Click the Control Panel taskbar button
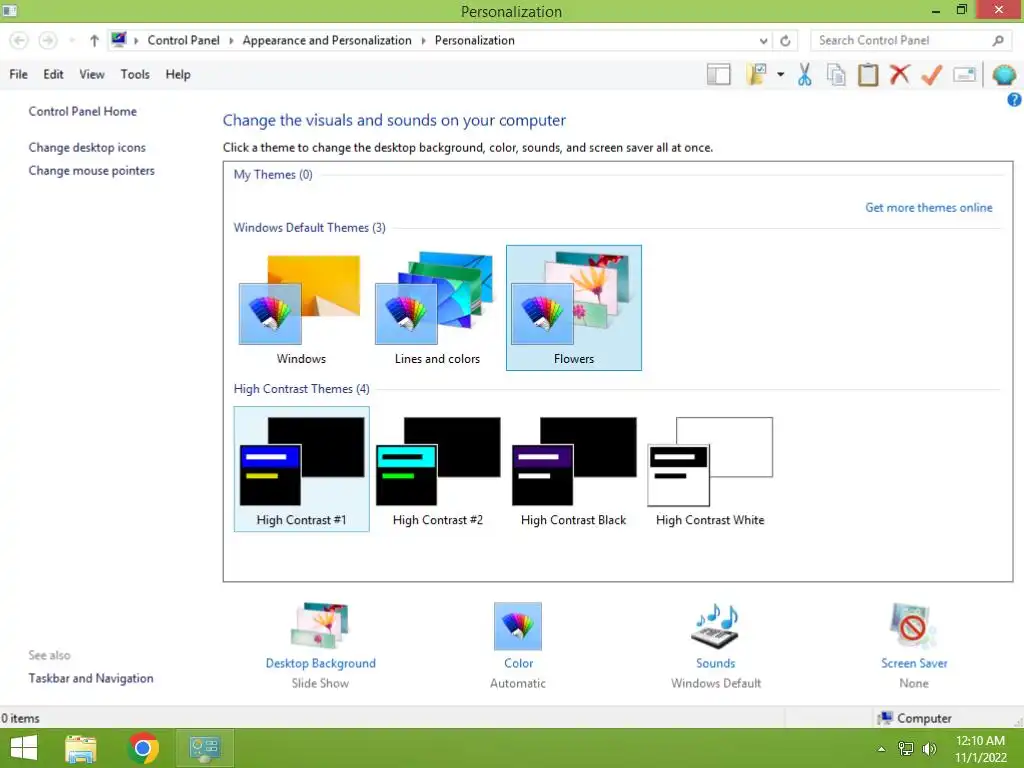This screenshot has width=1024, height=768. [205, 748]
